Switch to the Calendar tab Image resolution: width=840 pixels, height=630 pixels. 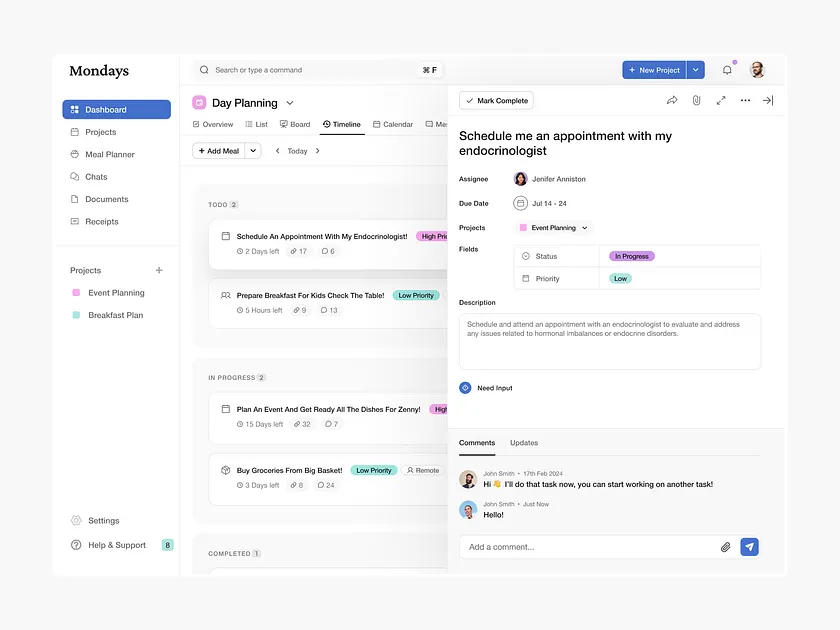(x=393, y=124)
